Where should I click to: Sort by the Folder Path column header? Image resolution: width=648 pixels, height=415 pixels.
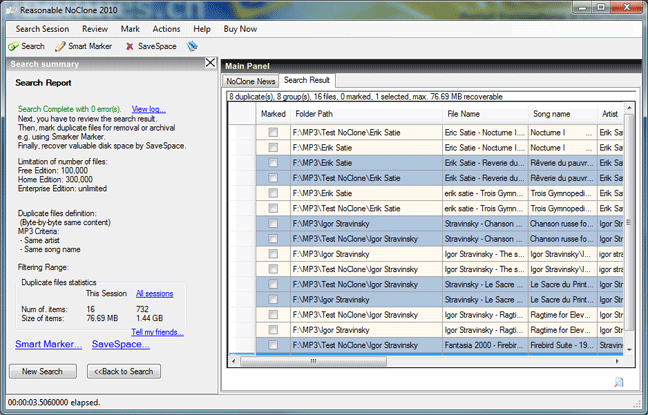tap(366, 114)
